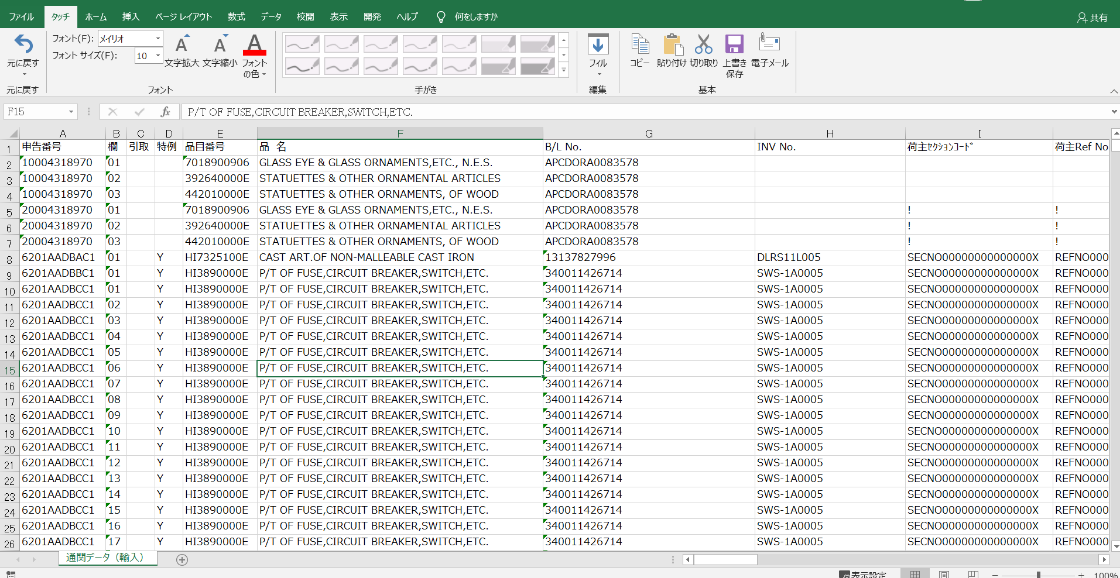The width and height of the screenshot is (1120, 578).
Task: Open the フィル dropdown arrow
Action: tap(598, 74)
